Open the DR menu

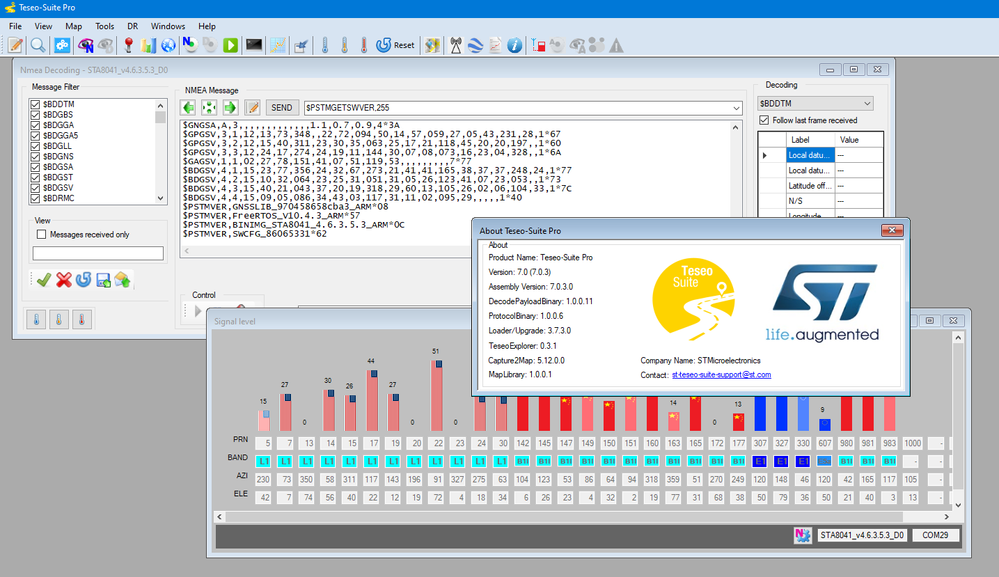click(133, 26)
